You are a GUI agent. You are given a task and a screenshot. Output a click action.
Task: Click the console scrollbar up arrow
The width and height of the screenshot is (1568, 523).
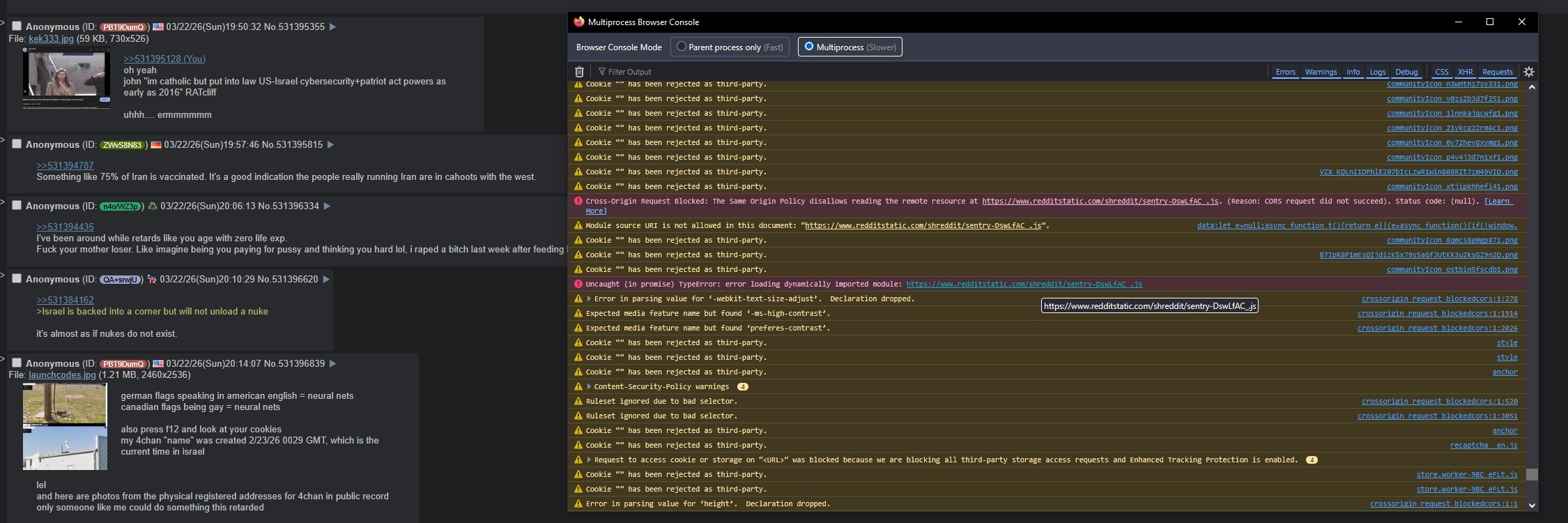[1532, 87]
